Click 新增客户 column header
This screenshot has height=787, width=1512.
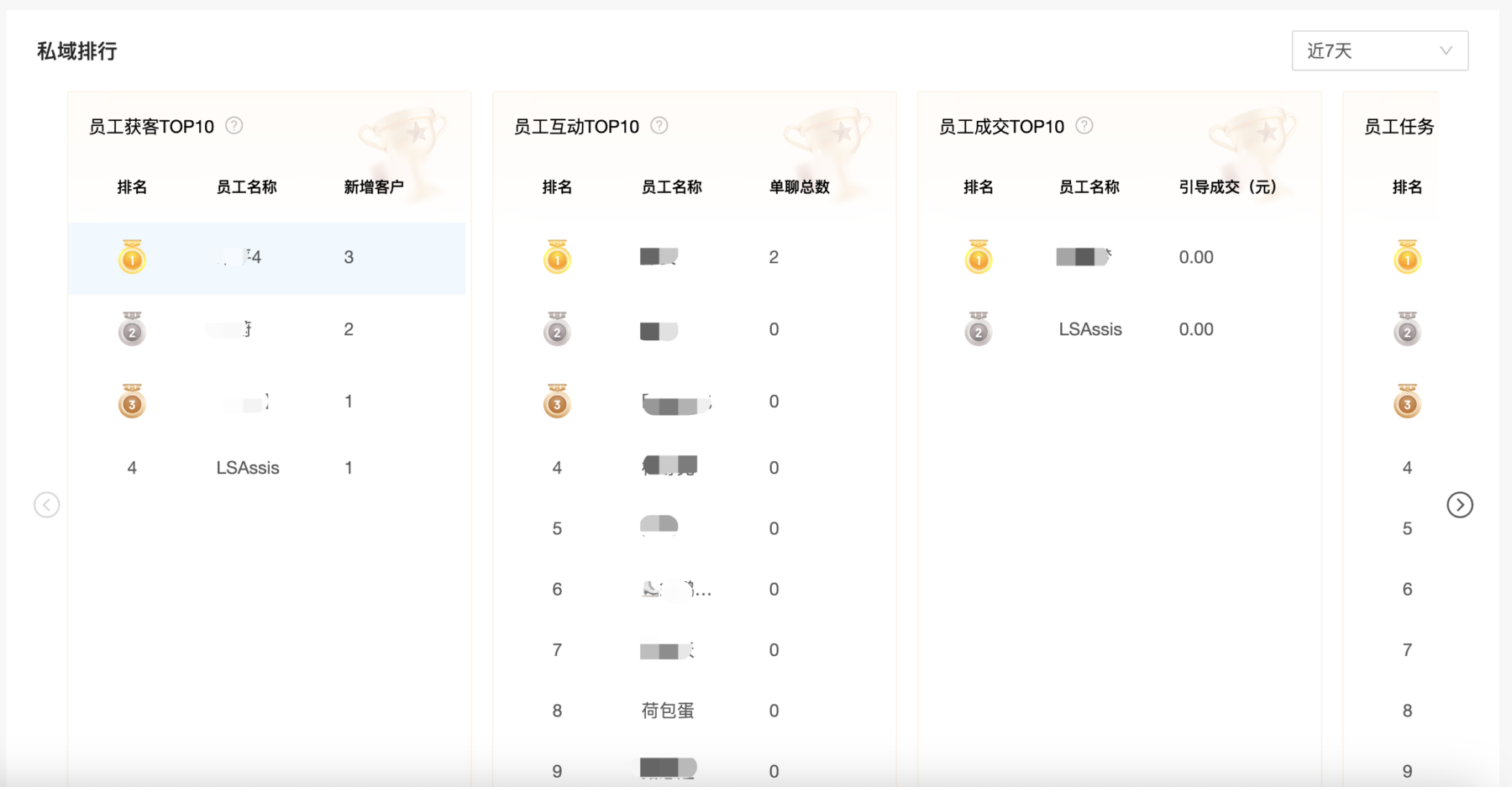374,187
